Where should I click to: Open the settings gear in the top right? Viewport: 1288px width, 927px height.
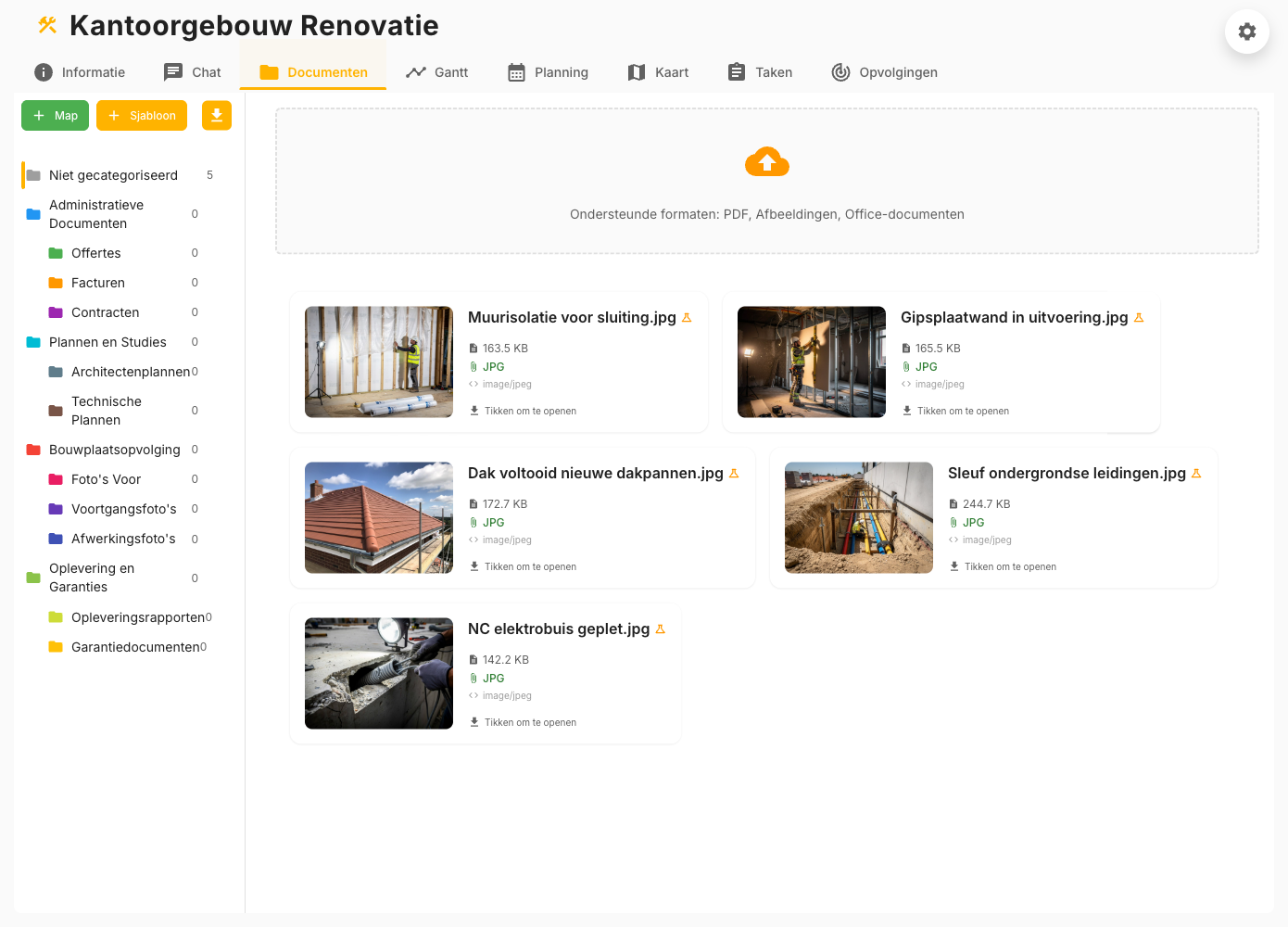point(1246,32)
